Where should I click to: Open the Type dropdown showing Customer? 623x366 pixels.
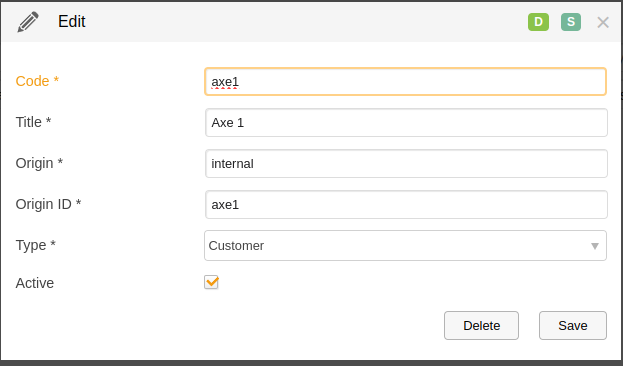tap(405, 246)
